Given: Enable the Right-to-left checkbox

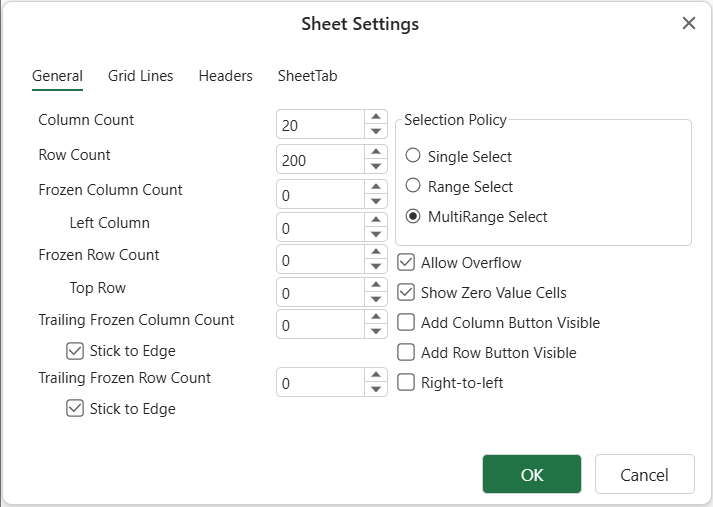Looking at the screenshot, I should click(406, 382).
